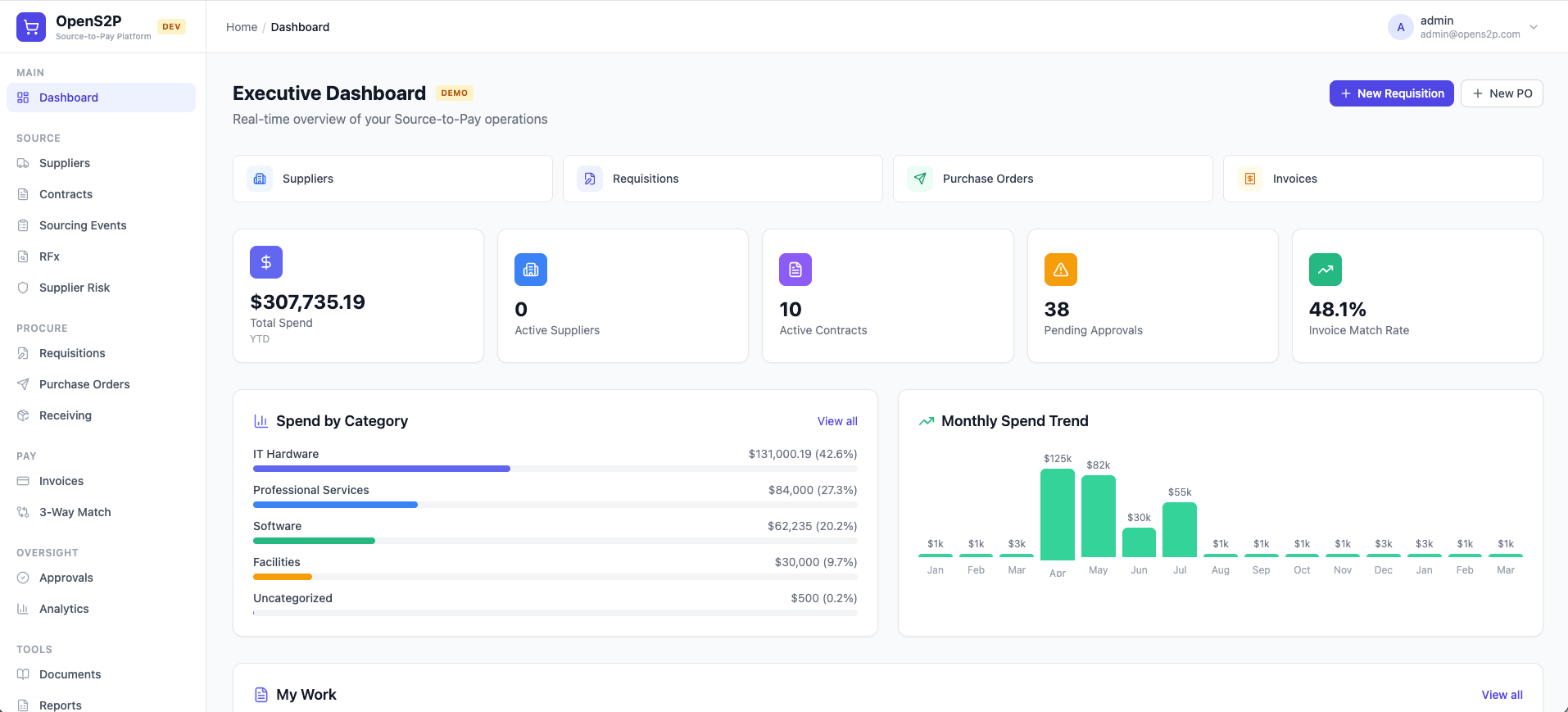Viewport: 1568px width, 712px height.
Task: Click the April bar in Monthly Spend Trend
Action: click(x=1058, y=514)
